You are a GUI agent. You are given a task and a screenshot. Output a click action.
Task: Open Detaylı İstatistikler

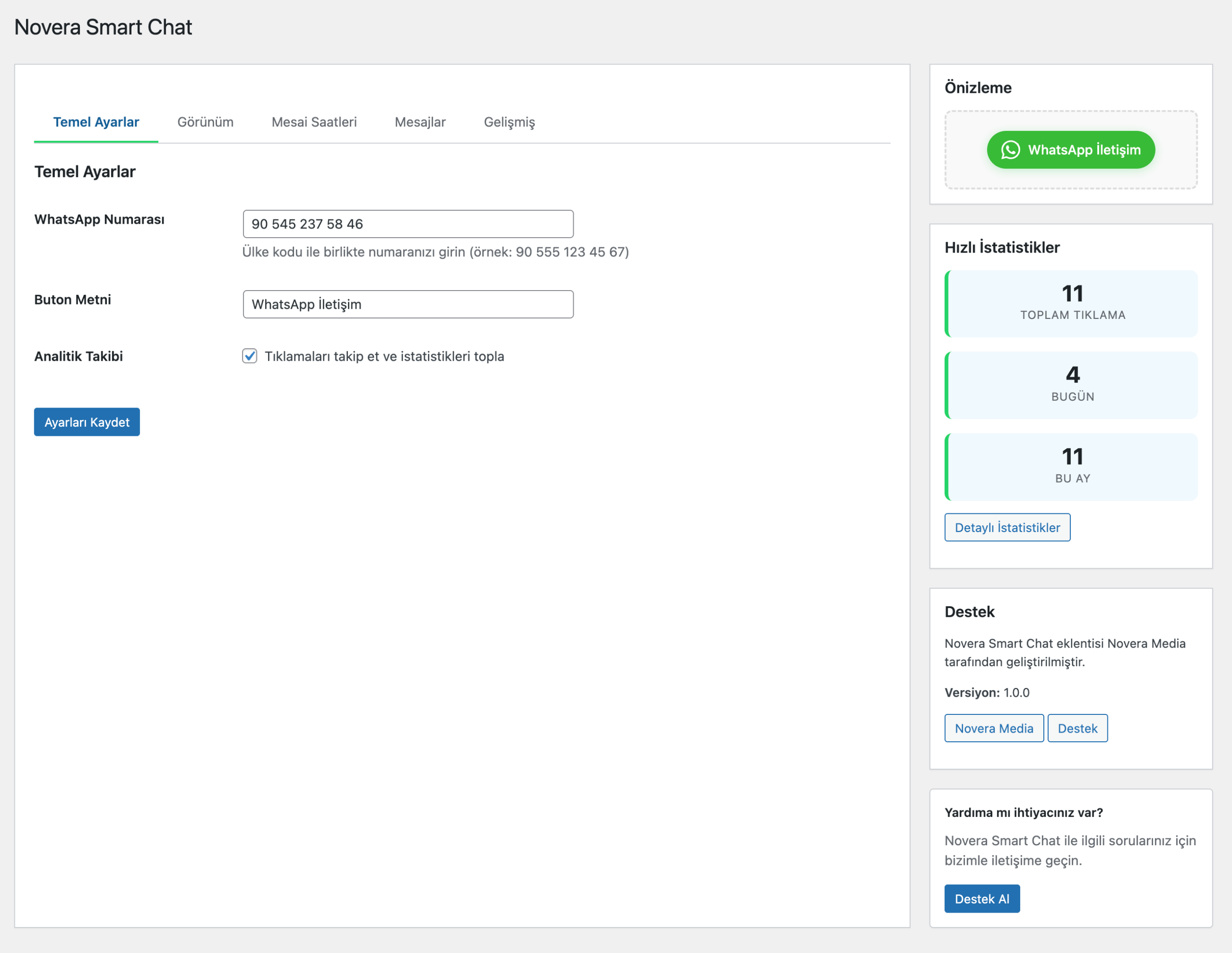point(1007,527)
